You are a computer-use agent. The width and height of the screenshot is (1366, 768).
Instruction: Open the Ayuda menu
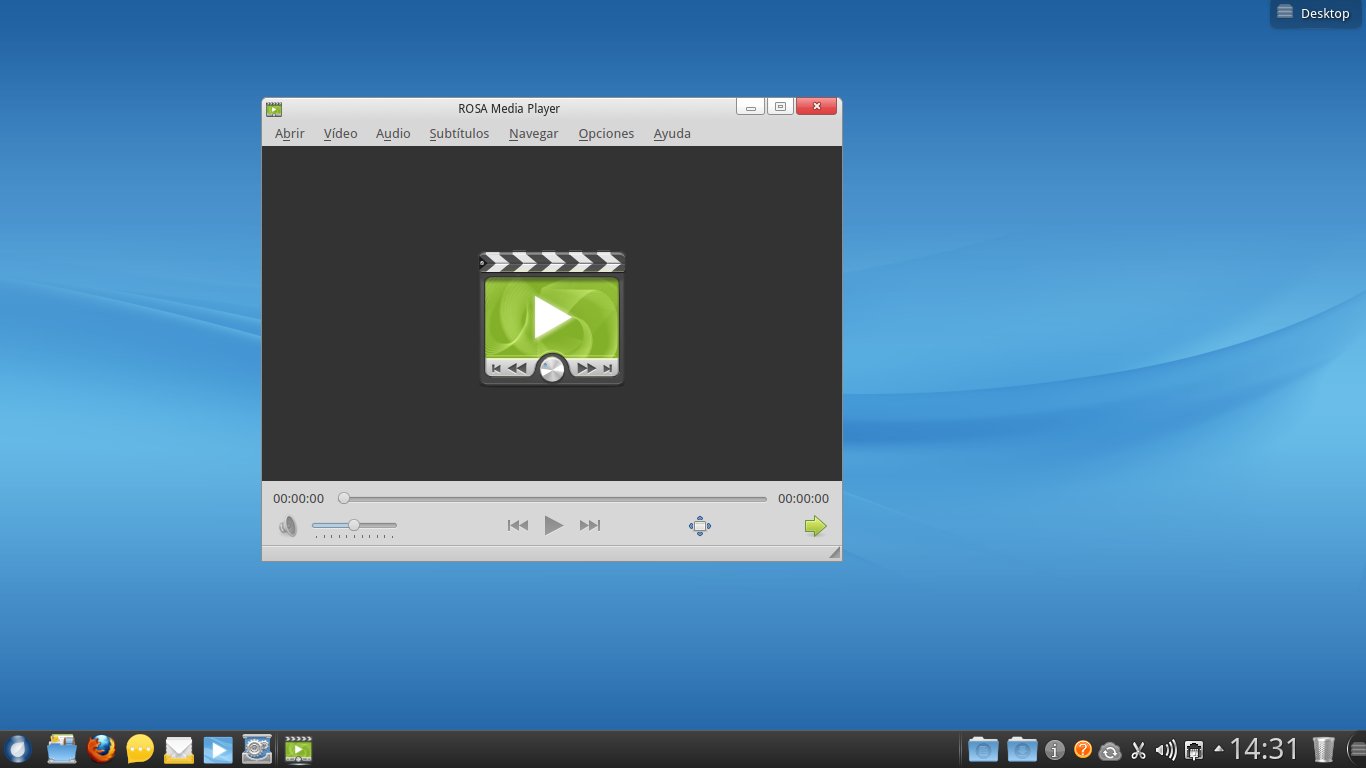point(672,133)
